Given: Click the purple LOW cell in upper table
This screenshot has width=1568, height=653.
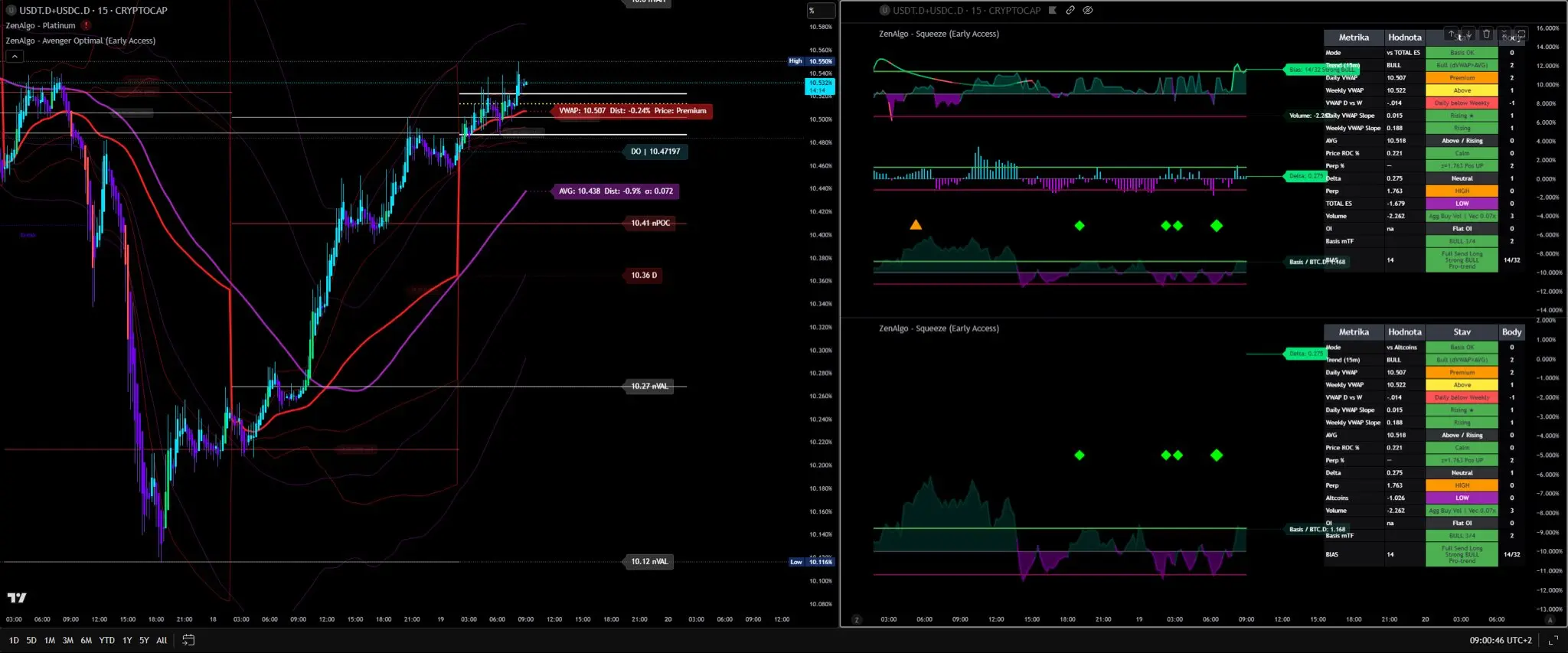Looking at the screenshot, I should click(x=1462, y=204).
